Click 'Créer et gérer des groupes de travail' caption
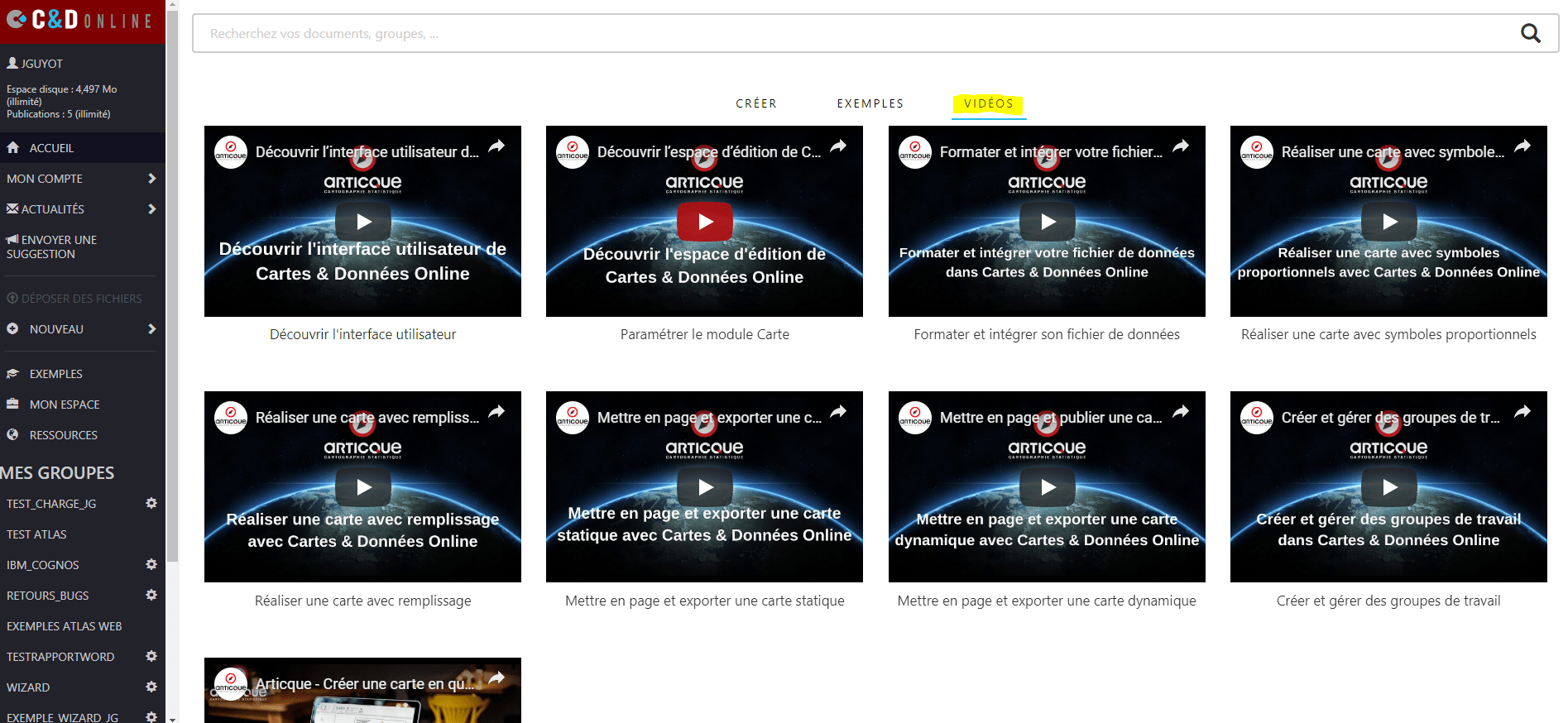 (1388, 601)
